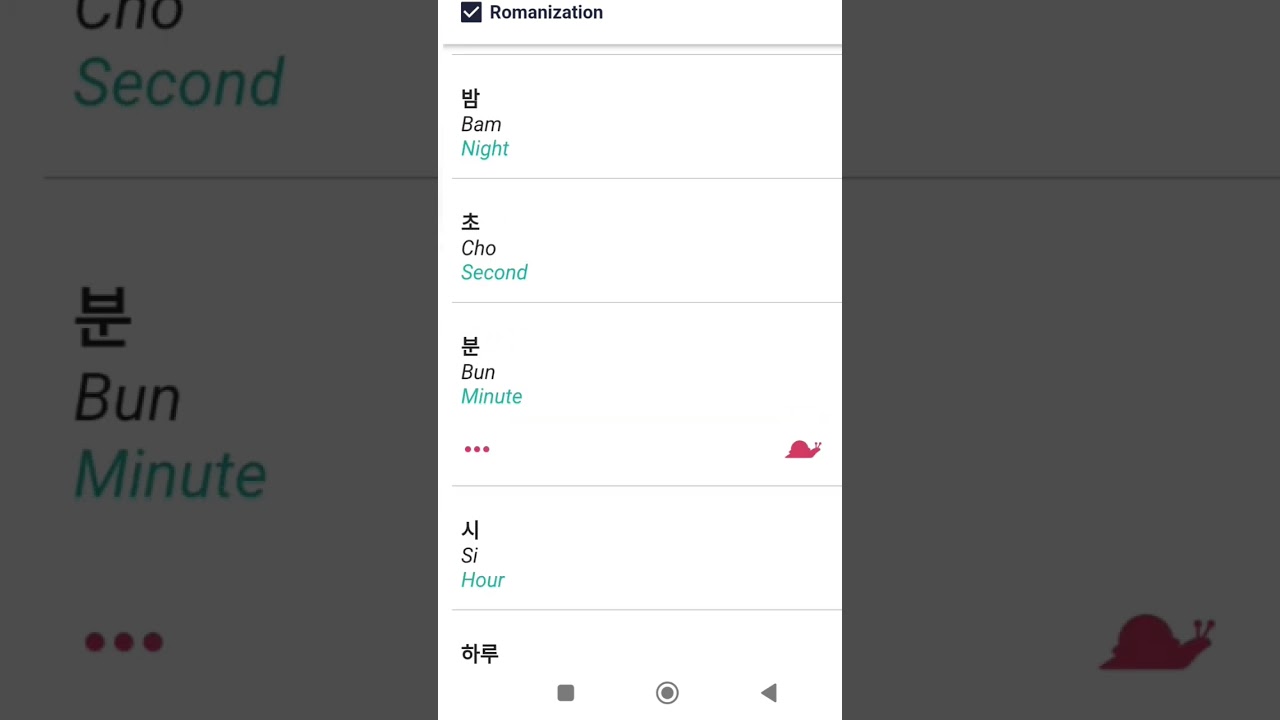Tap the small Cho romanization in the list

478,248
